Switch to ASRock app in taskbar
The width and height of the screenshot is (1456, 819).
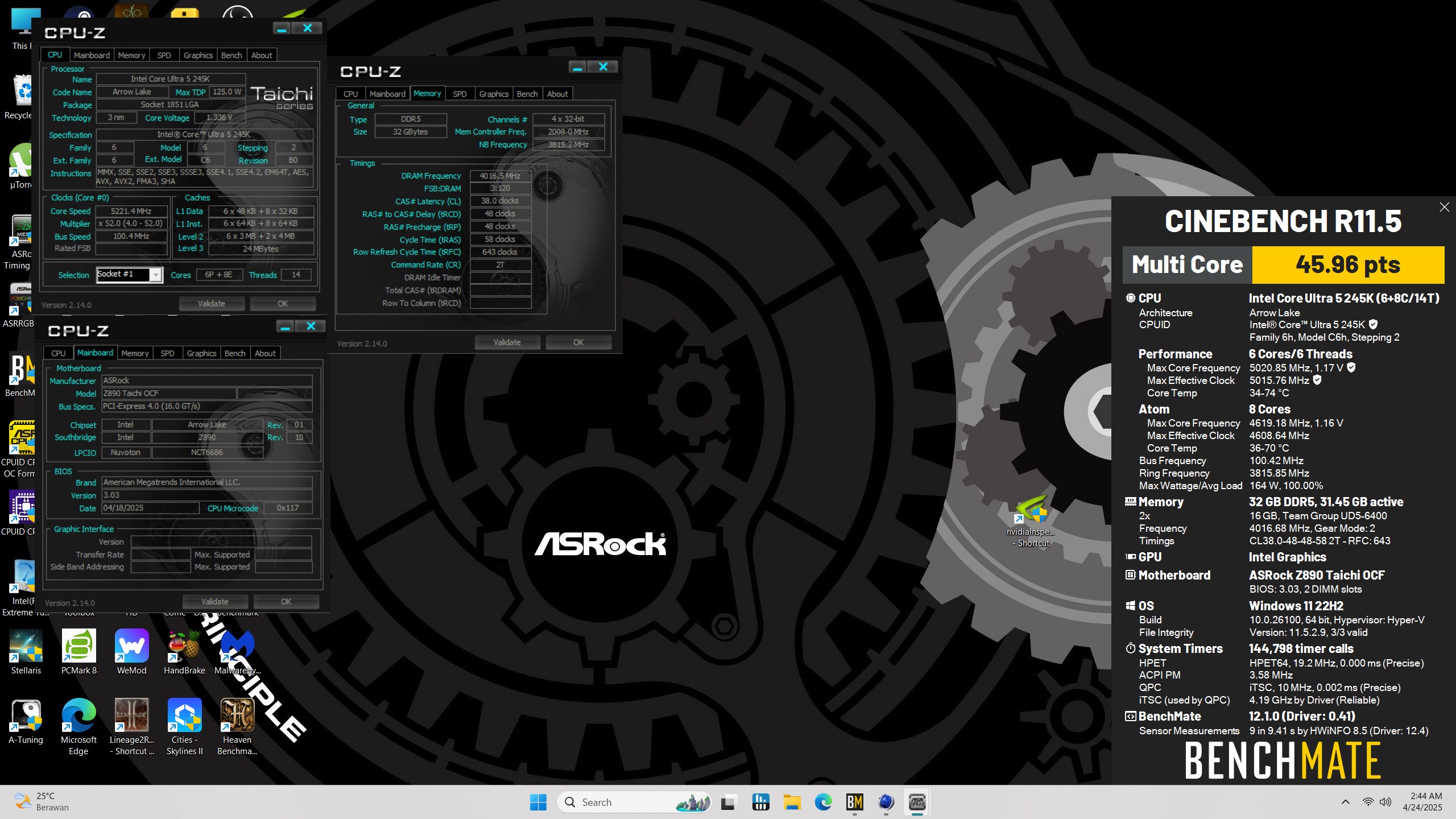pyautogui.click(x=917, y=803)
